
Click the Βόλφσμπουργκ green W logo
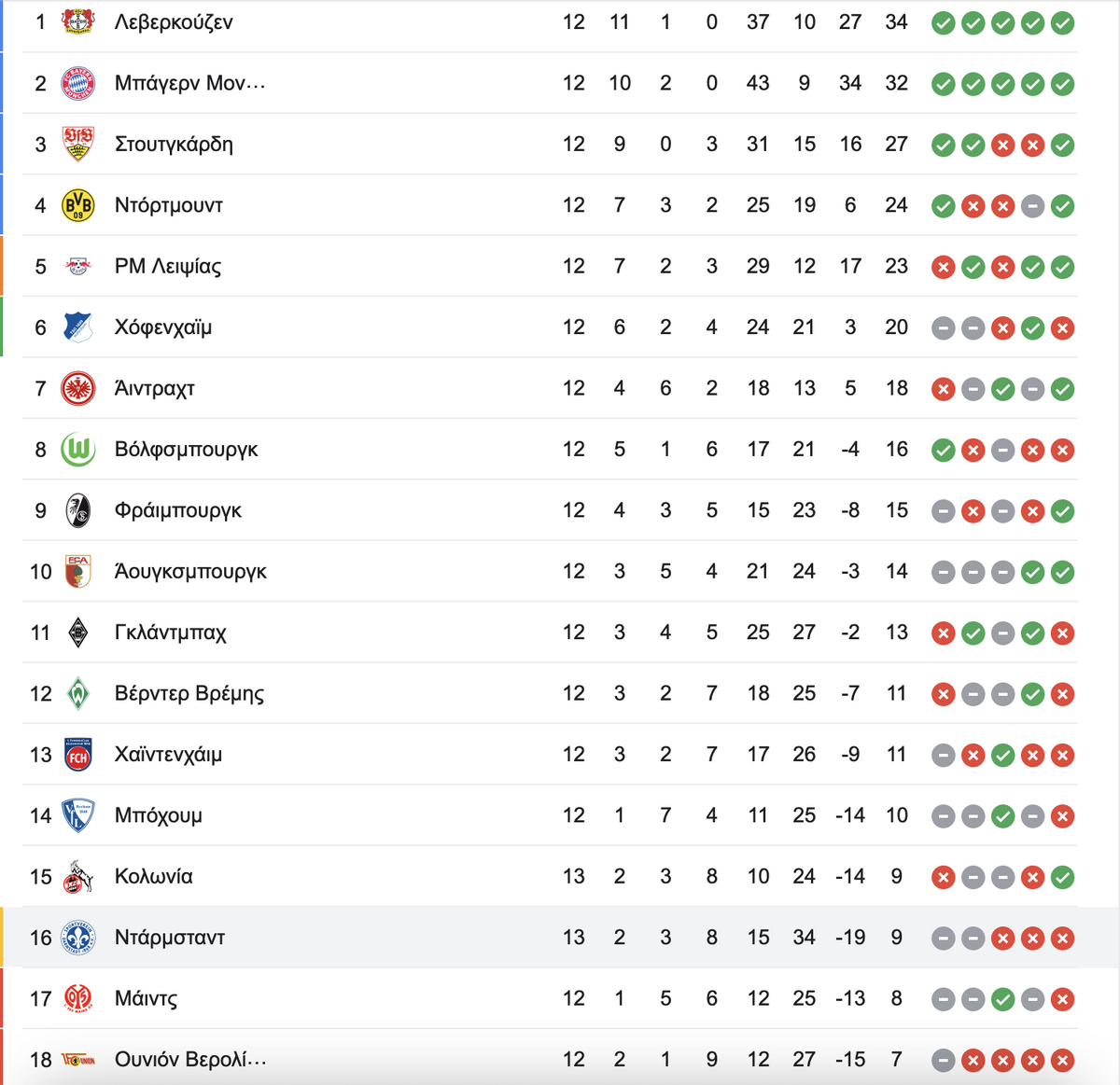(x=78, y=450)
